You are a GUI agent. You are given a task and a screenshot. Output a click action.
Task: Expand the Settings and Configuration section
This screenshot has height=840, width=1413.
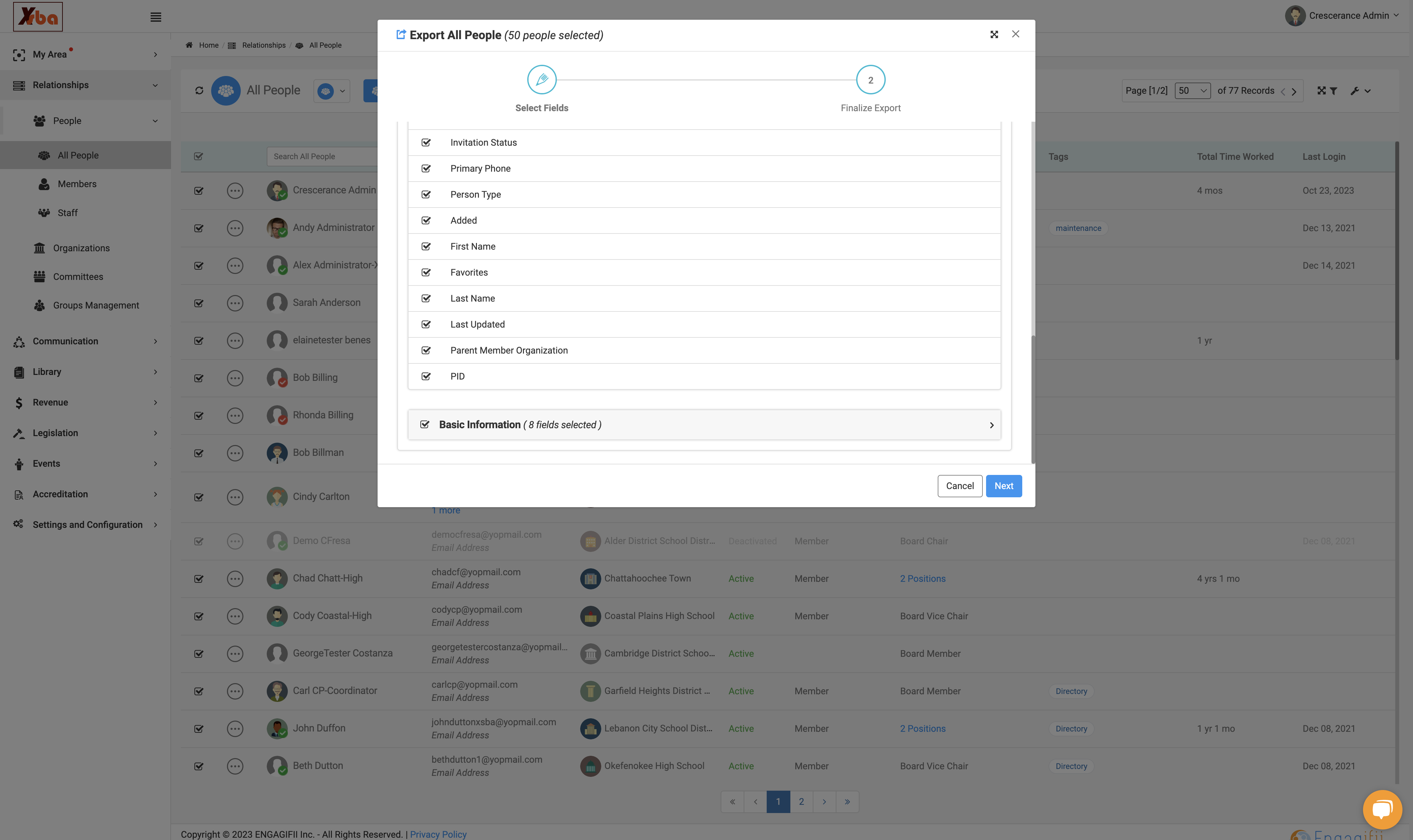point(86,525)
